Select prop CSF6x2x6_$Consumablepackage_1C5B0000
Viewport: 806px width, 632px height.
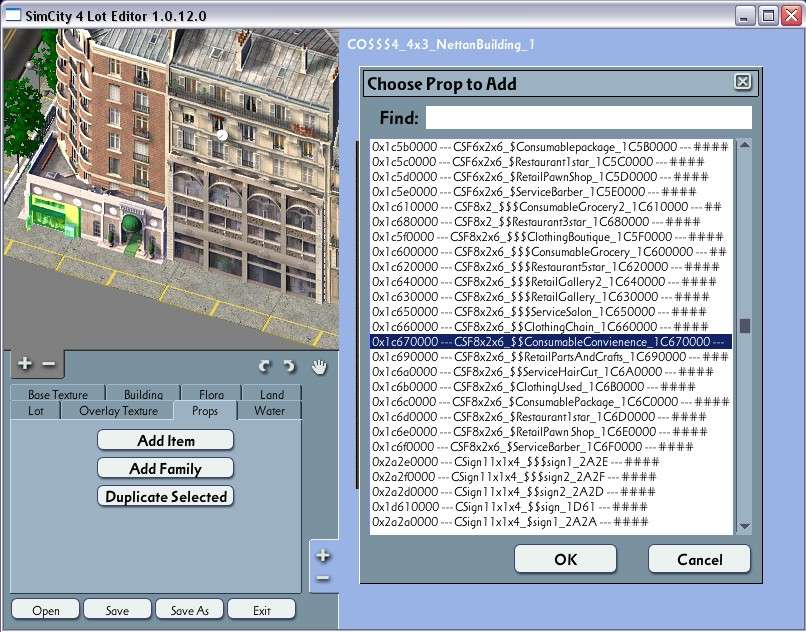point(551,147)
